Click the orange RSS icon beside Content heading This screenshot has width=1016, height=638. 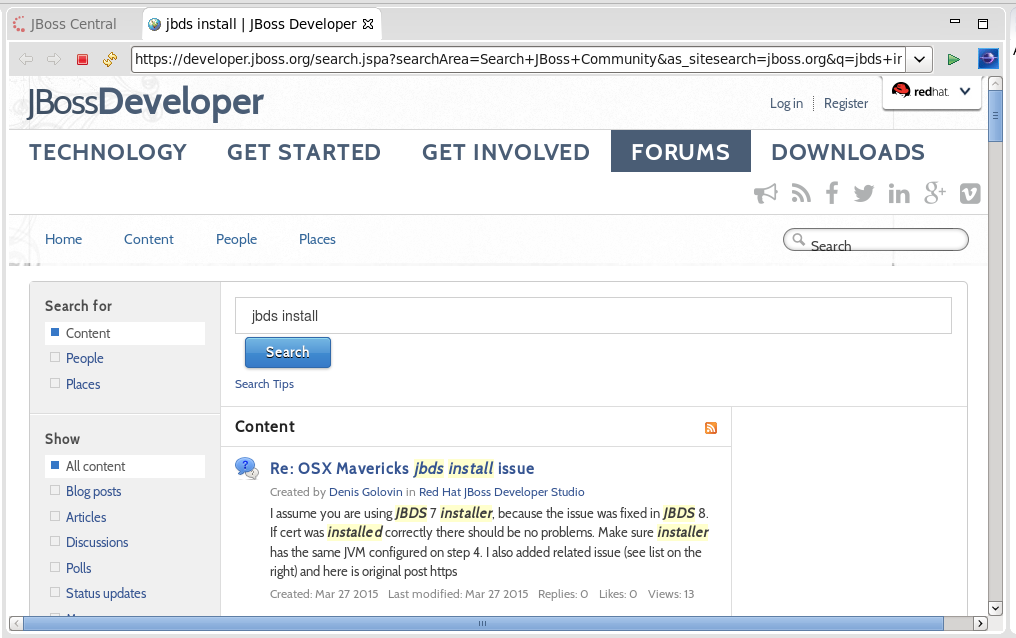pyautogui.click(x=711, y=427)
